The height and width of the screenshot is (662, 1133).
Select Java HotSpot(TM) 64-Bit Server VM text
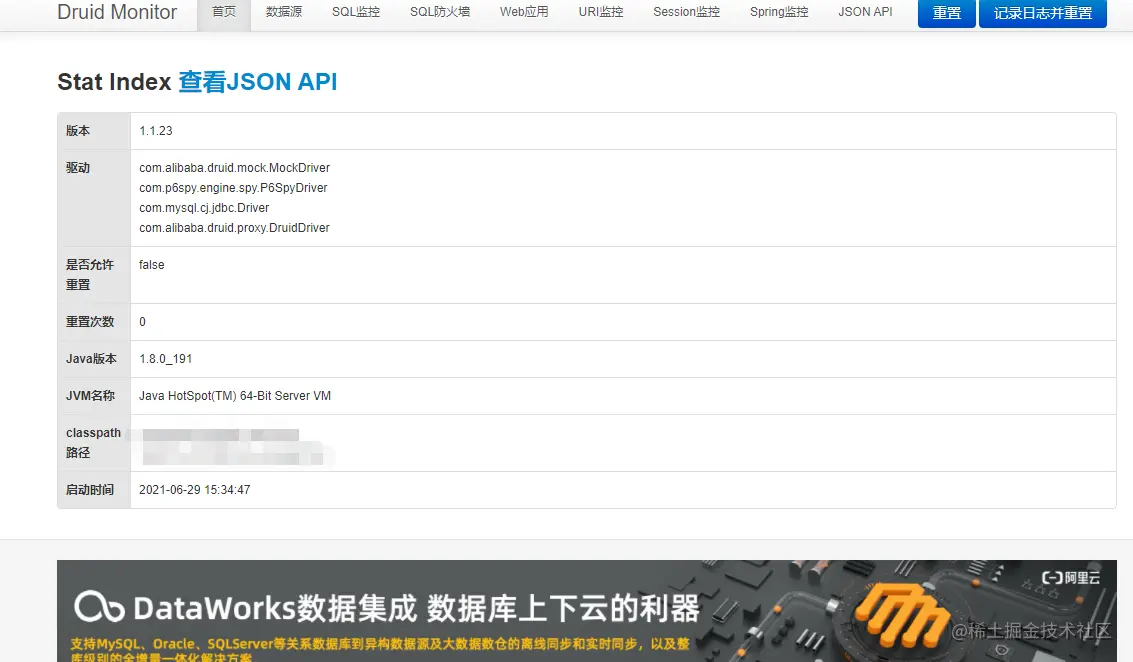pyautogui.click(x=235, y=396)
